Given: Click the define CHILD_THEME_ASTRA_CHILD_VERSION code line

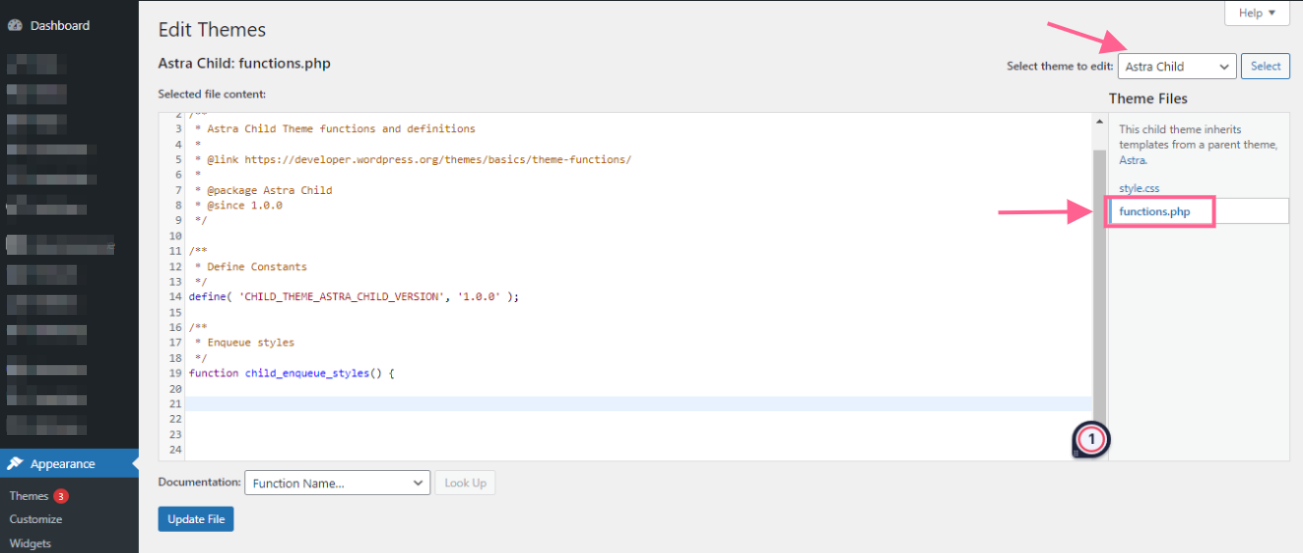Looking at the screenshot, I should 355,297.
